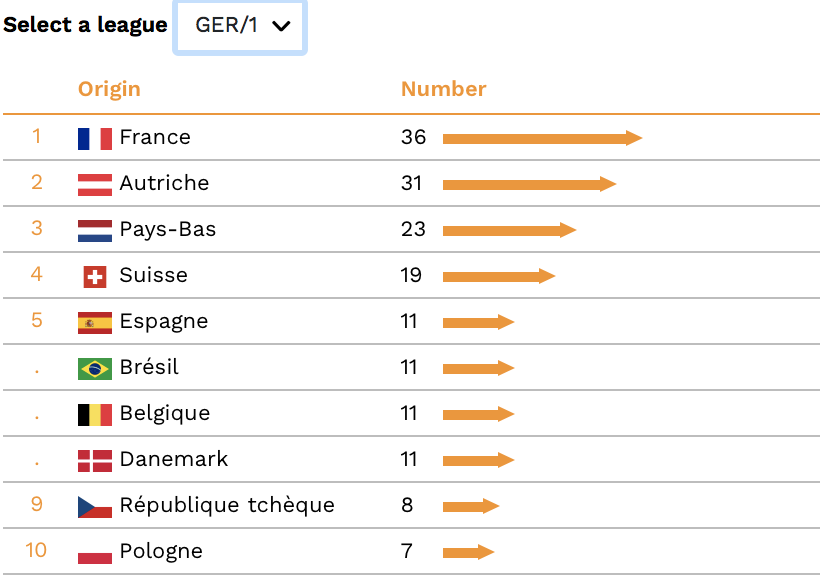Click the Brésil flag icon
This screenshot has height=580, width=820.
click(x=95, y=369)
